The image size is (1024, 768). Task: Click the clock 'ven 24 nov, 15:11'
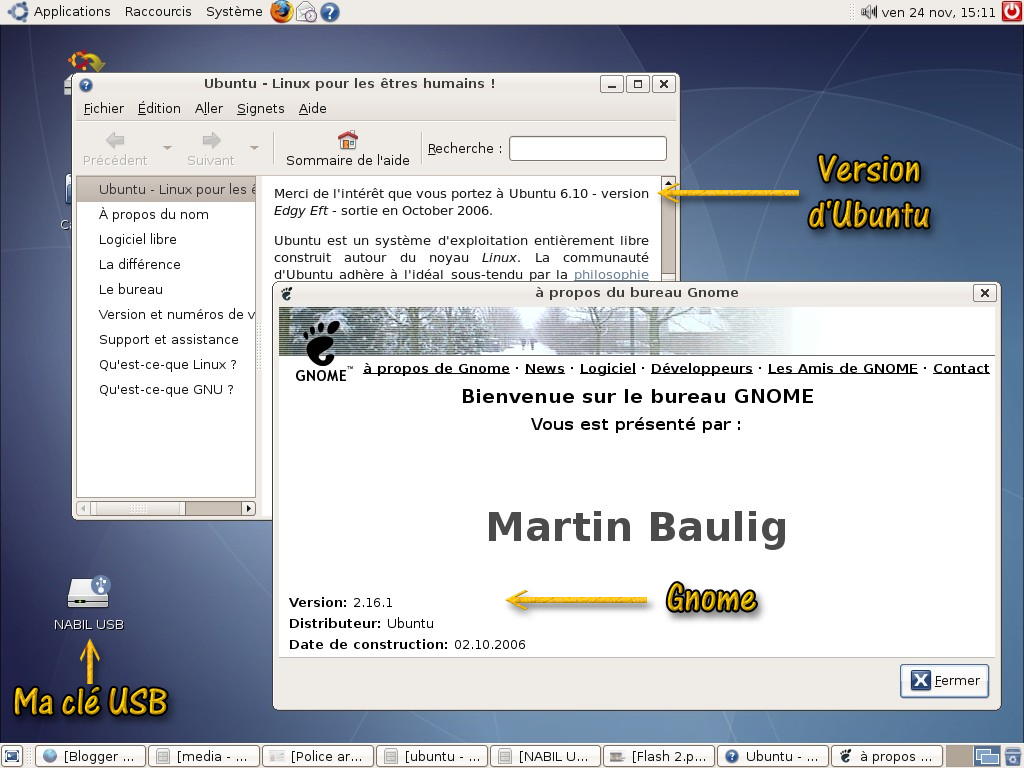[938, 12]
